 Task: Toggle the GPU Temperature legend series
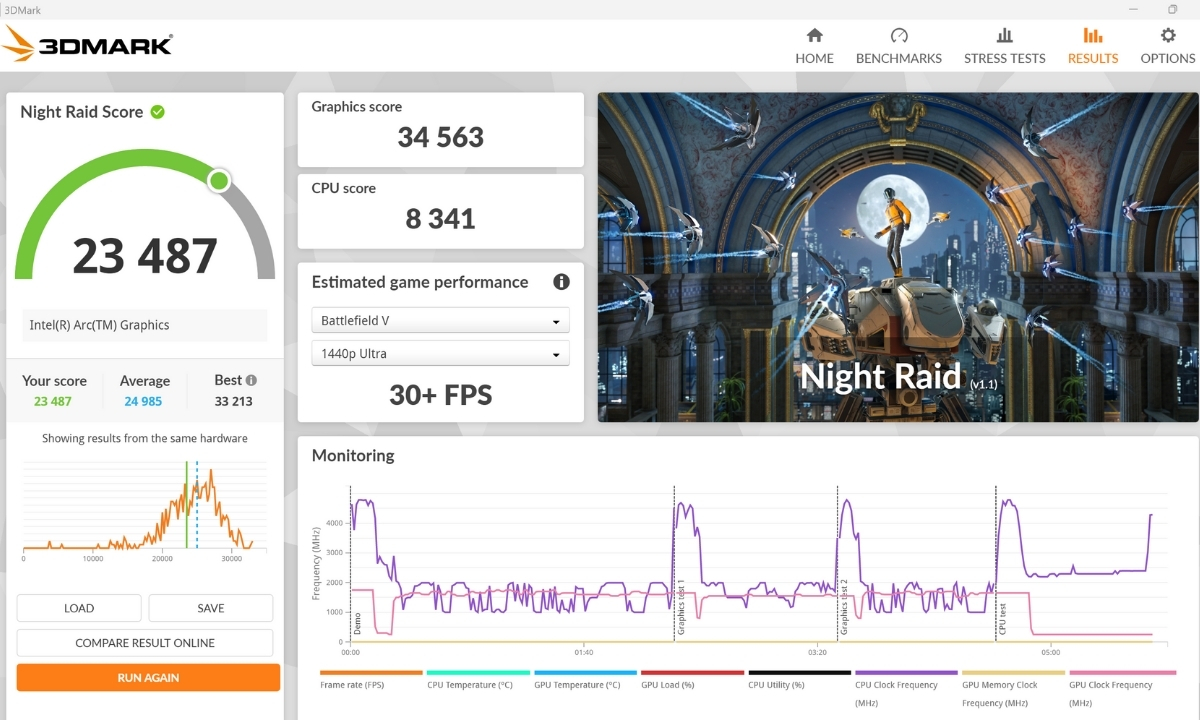tap(585, 680)
